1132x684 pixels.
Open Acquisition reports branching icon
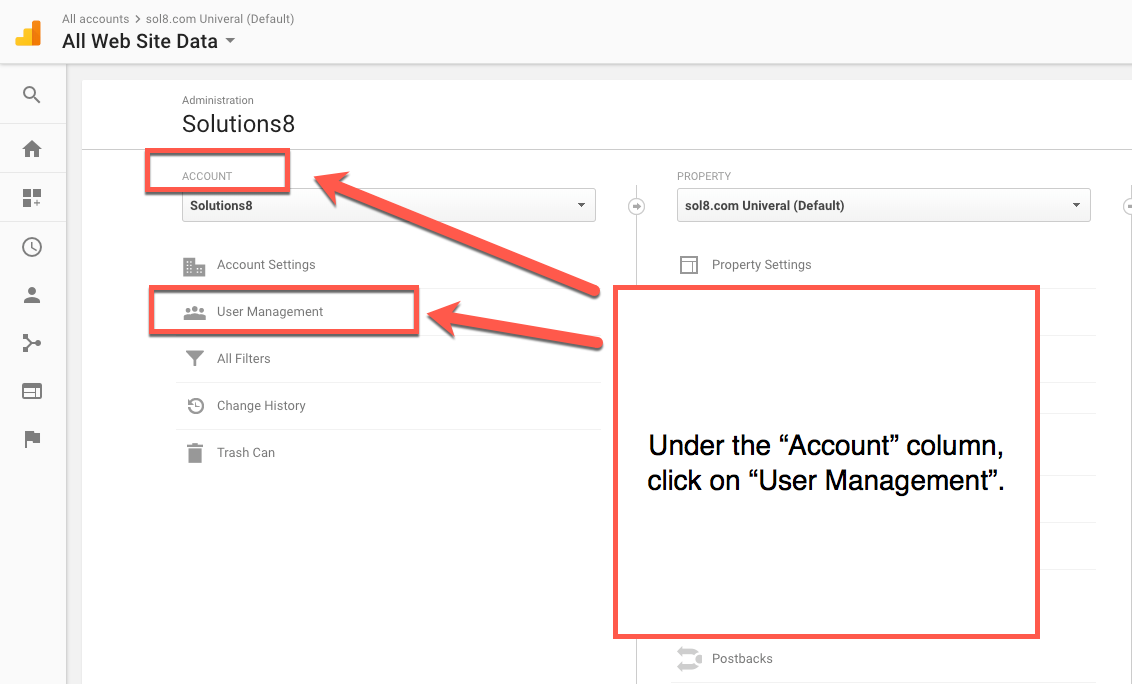(32, 343)
